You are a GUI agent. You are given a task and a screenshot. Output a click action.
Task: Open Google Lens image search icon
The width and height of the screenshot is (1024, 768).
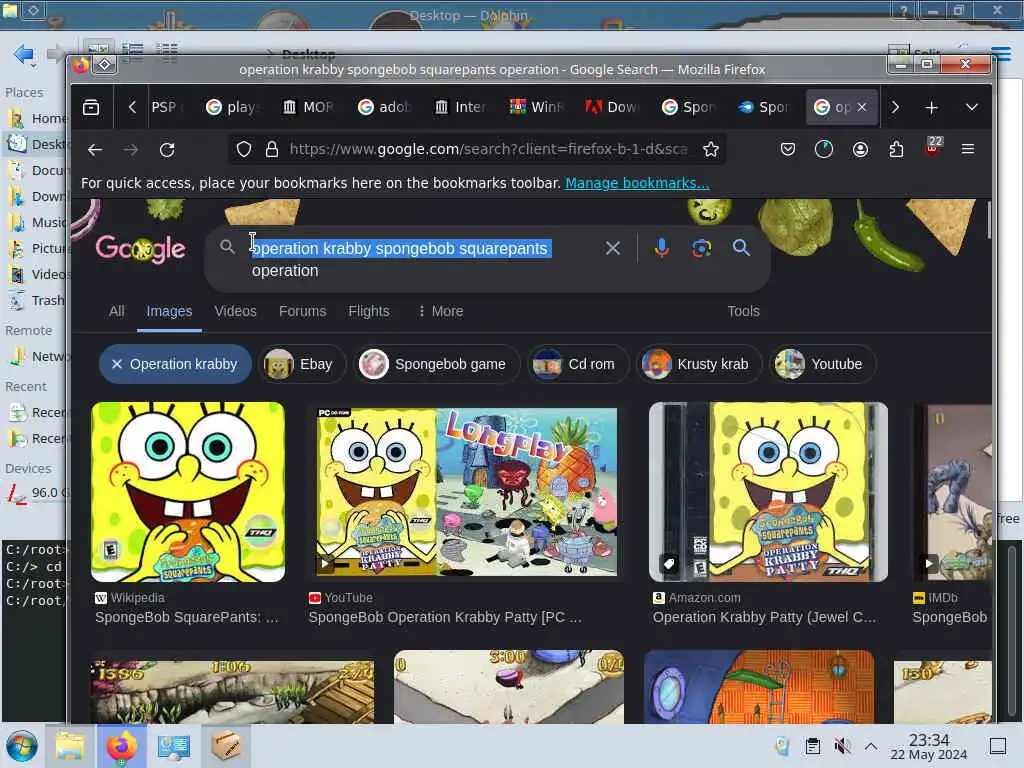tap(701, 248)
